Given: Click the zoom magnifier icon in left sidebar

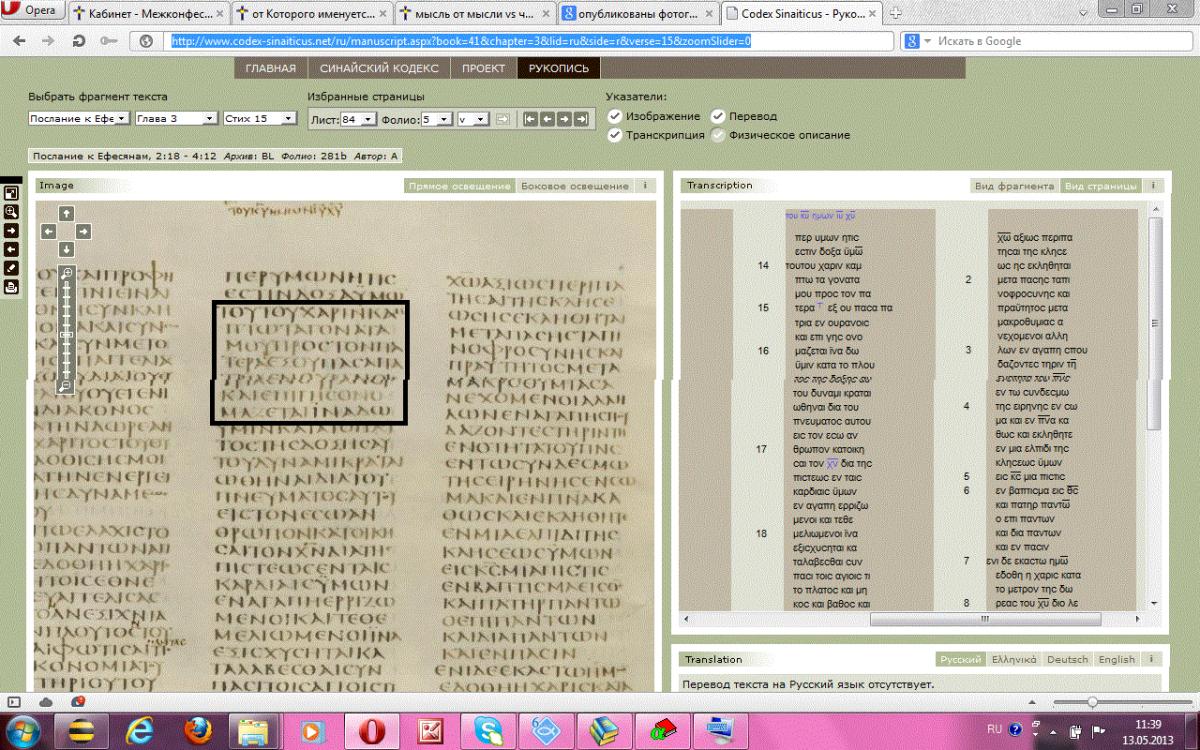Looking at the screenshot, I should coord(11,212).
